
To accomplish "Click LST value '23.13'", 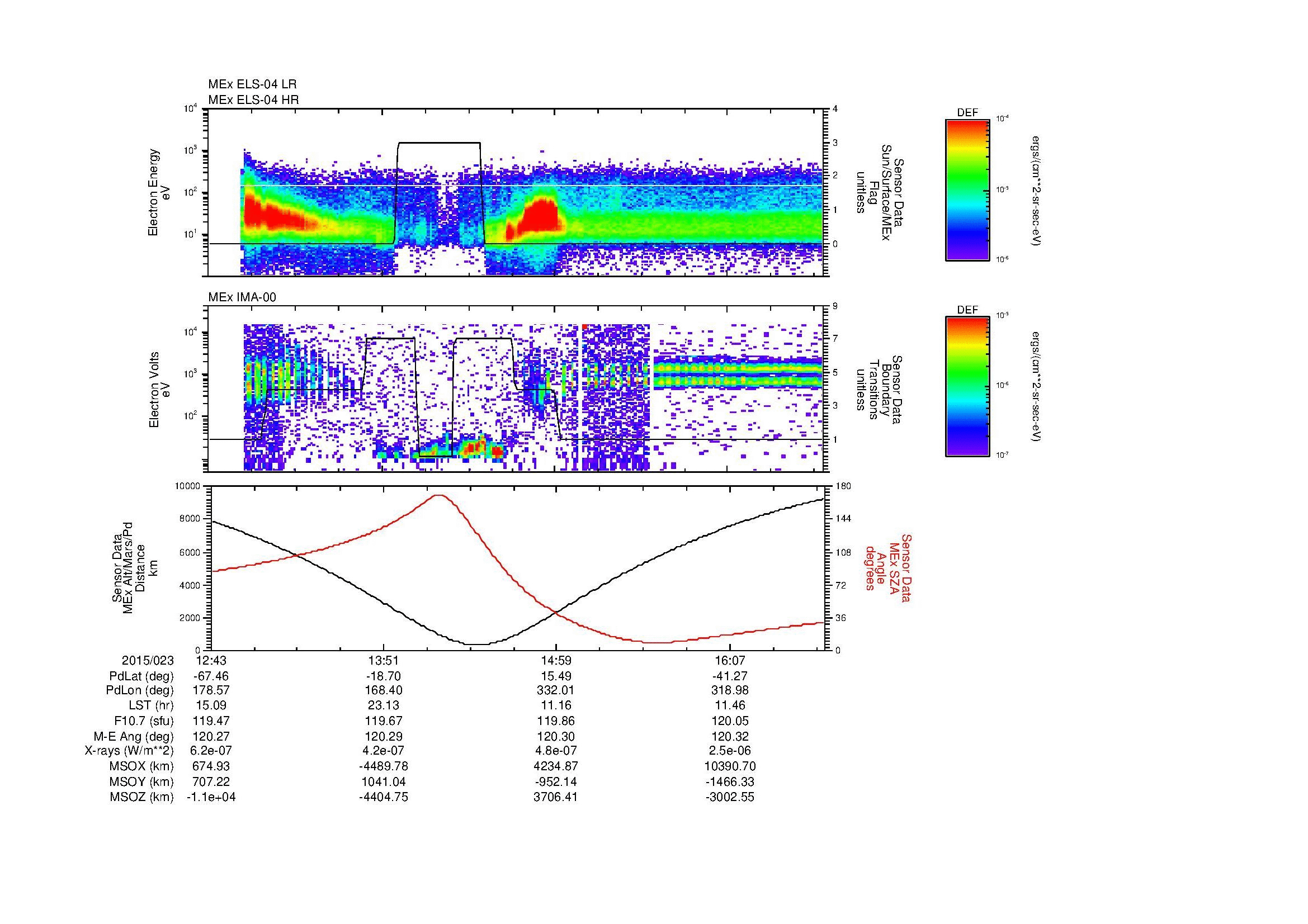I will (384, 705).
